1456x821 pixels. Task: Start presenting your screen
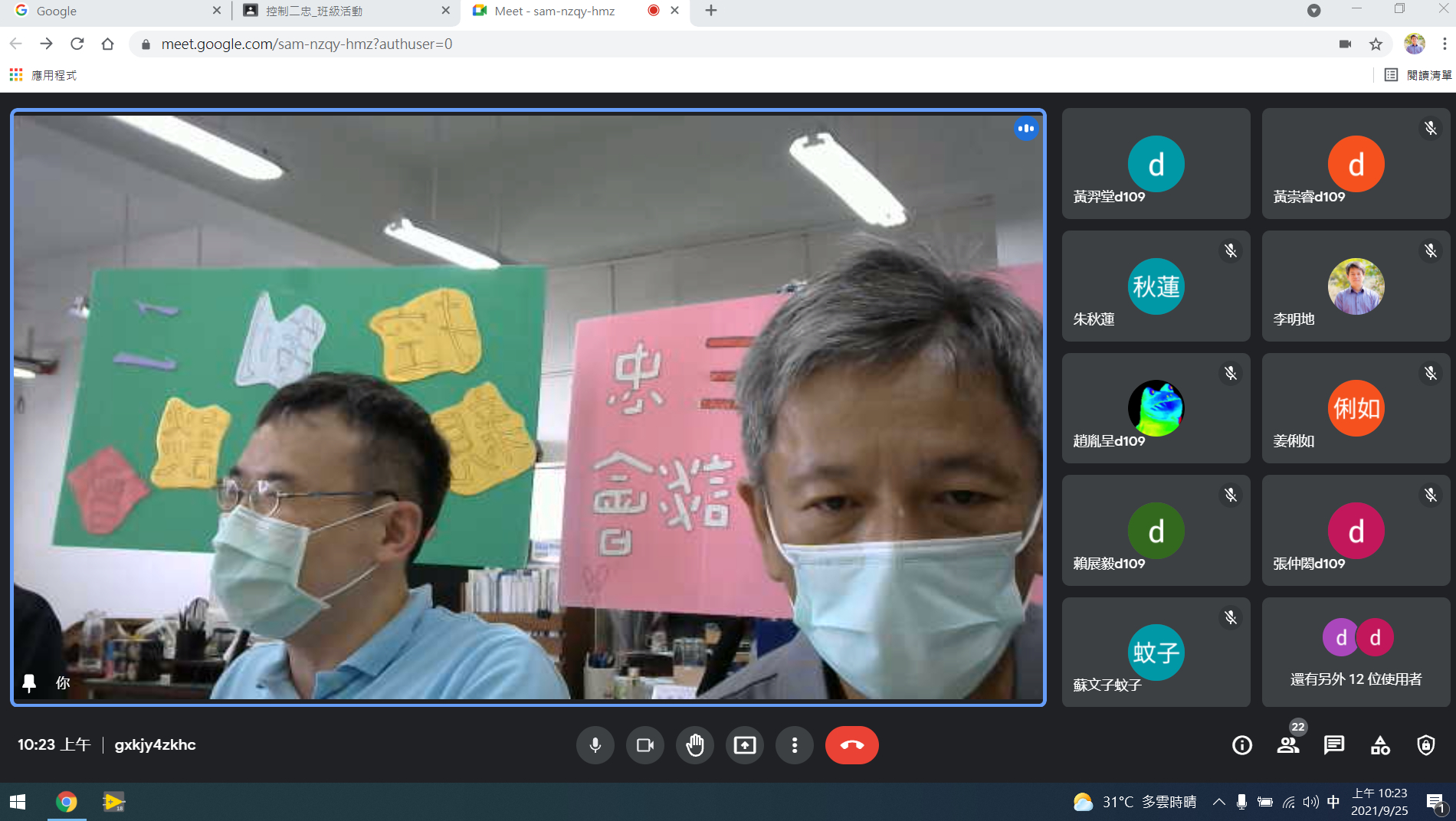[x=745, y=745]
